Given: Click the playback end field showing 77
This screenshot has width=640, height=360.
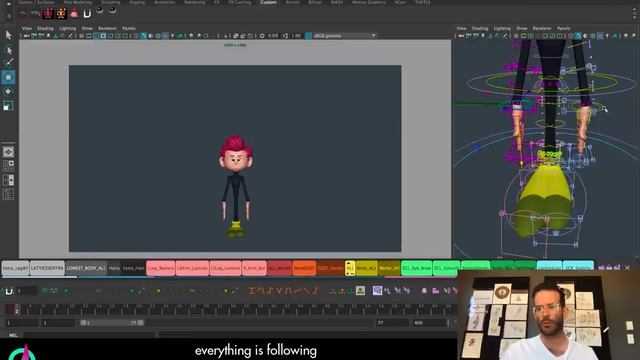Looking at the screenshot, I should click(x=392, y=323).
